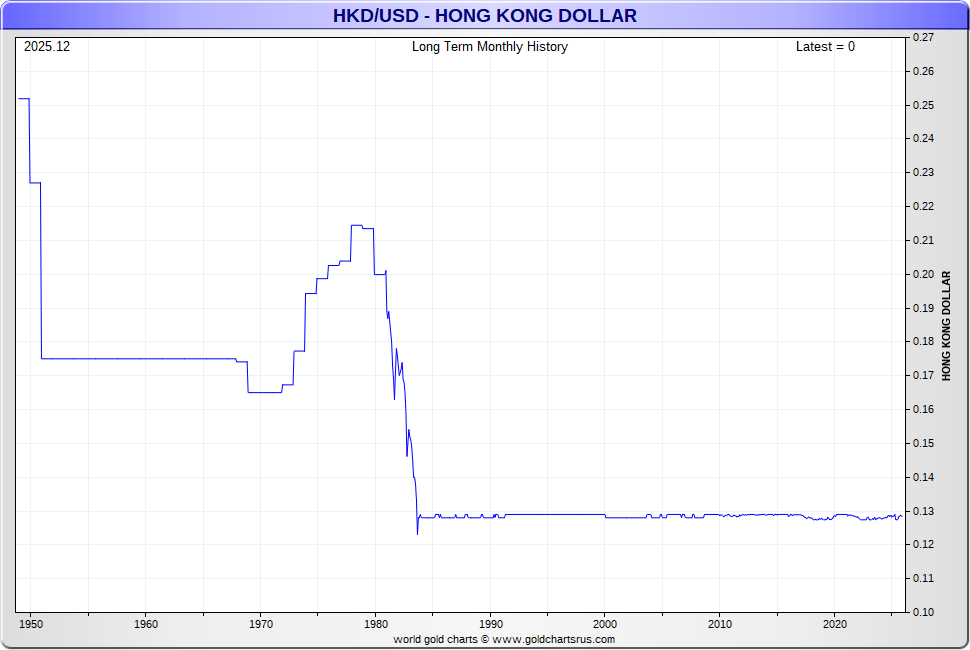Click the 0.18 y-axis value
The height and width of the screenshot is (650, 970).
point(924,341)
